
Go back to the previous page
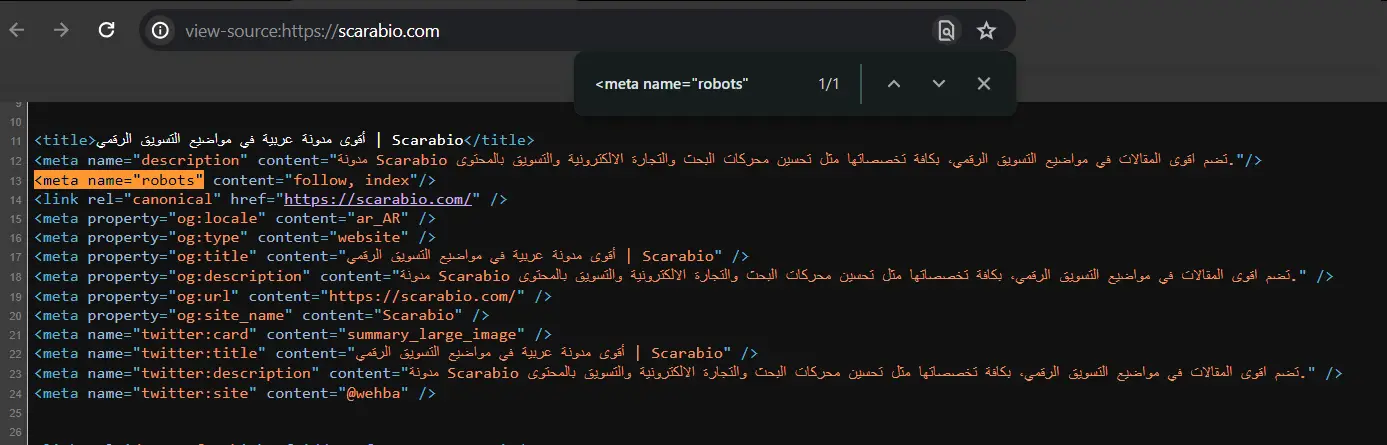coord(17,31)
